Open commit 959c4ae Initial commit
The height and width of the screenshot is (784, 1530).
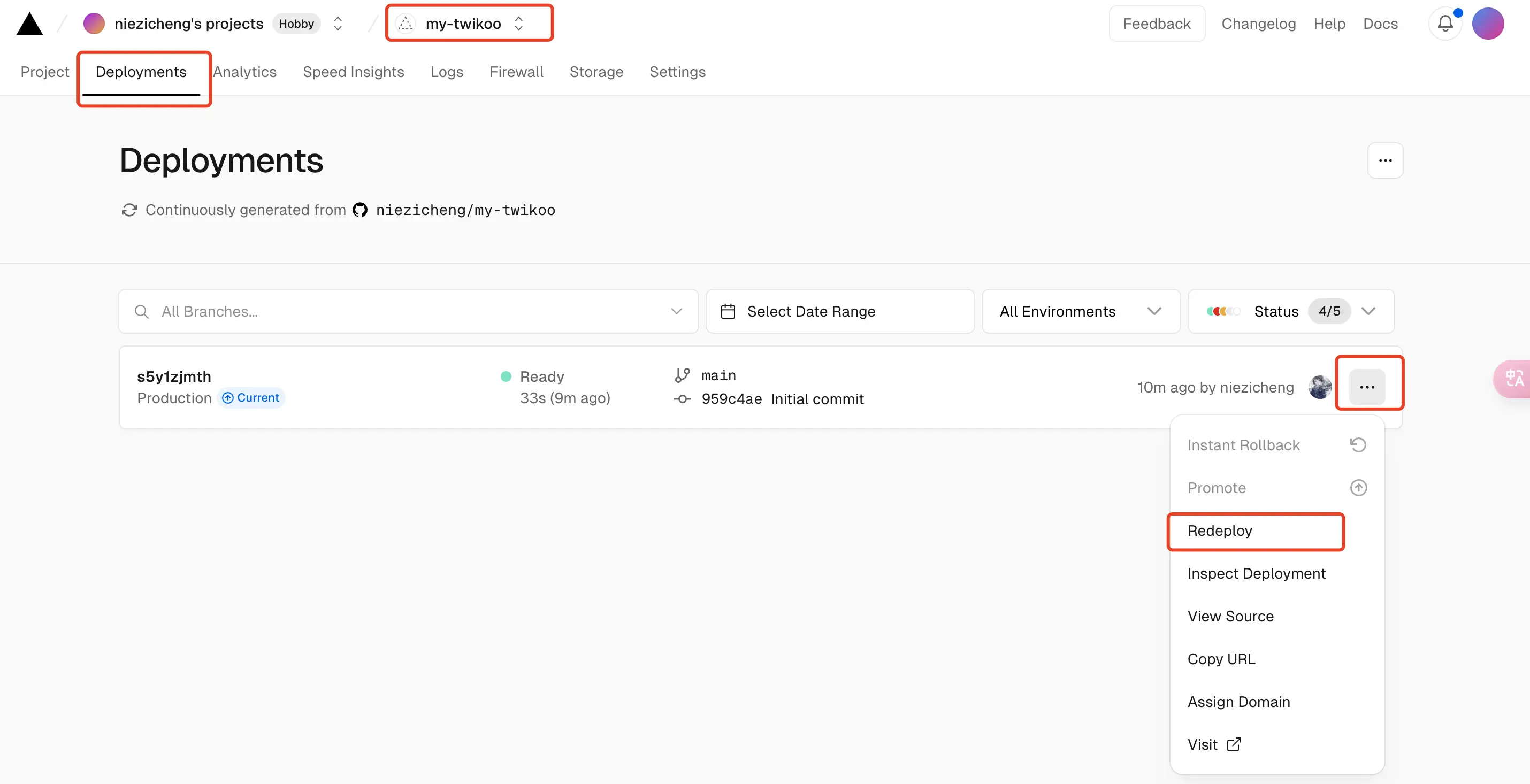782,399
